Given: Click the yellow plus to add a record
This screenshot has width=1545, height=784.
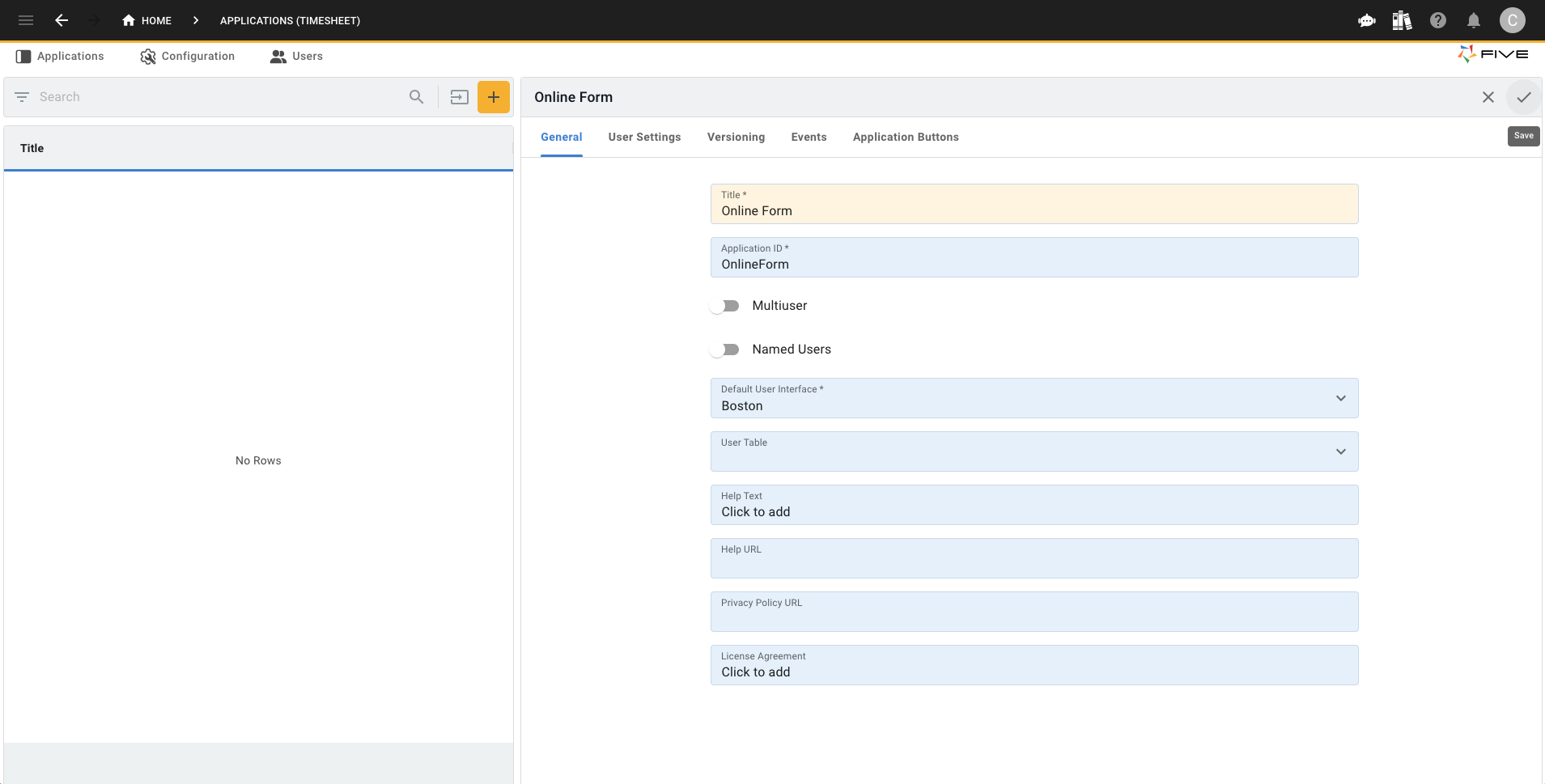Looking at the screenshot, I should pyautogui.click(x=493, y=96).
